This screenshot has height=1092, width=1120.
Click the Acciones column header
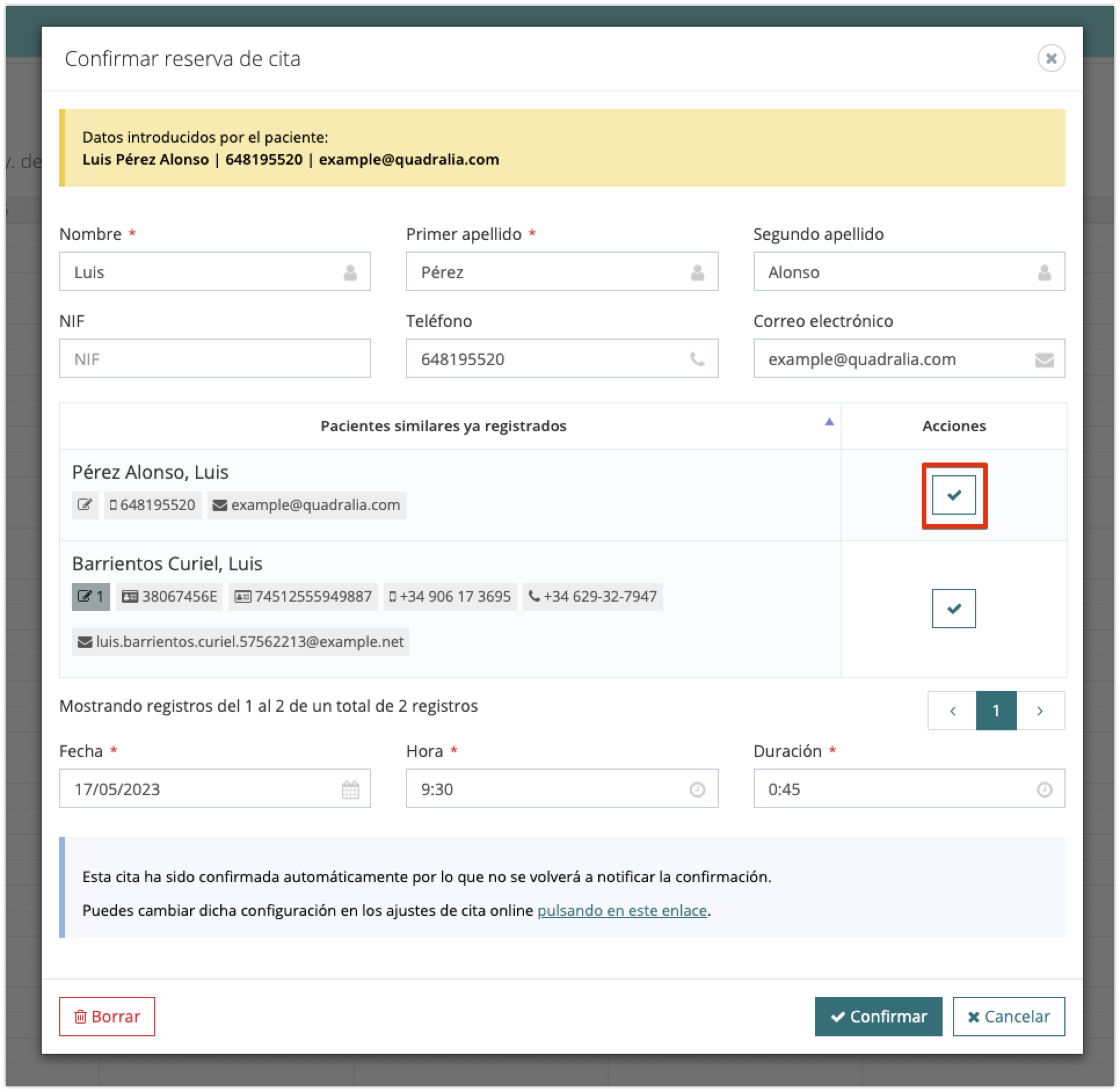(x=954, y=426)
